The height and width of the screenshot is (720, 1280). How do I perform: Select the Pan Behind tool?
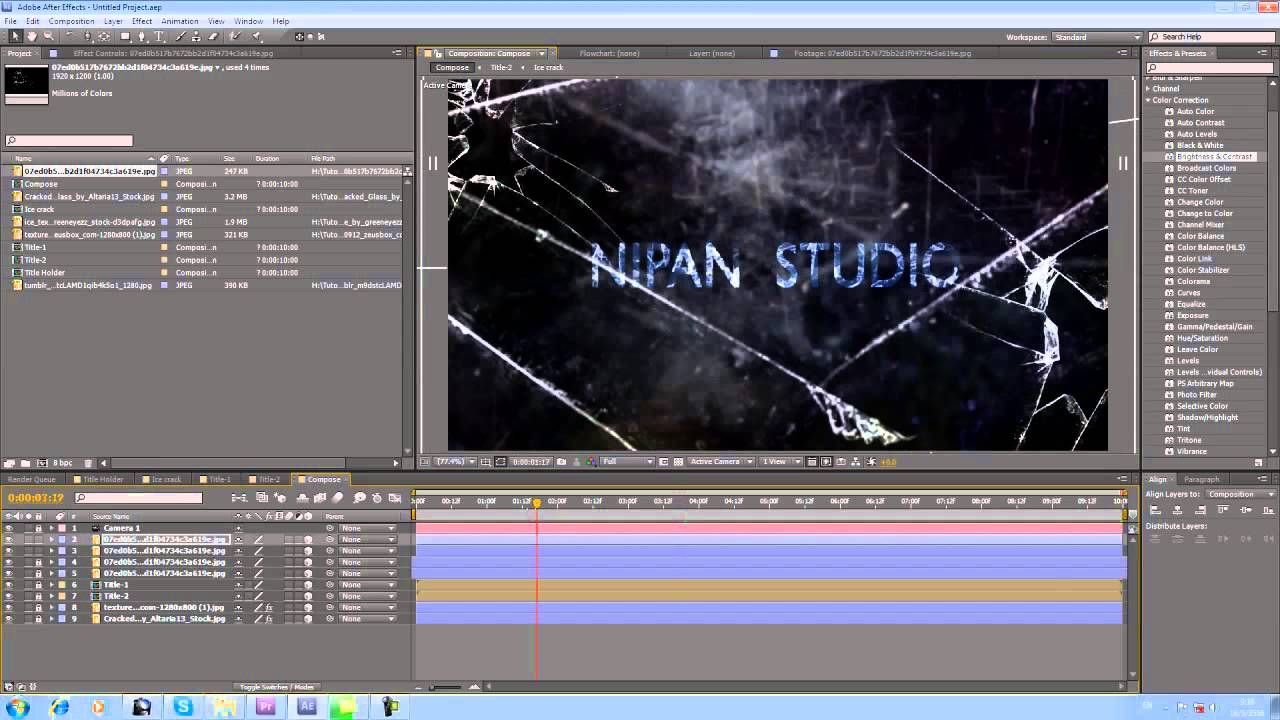104,36
